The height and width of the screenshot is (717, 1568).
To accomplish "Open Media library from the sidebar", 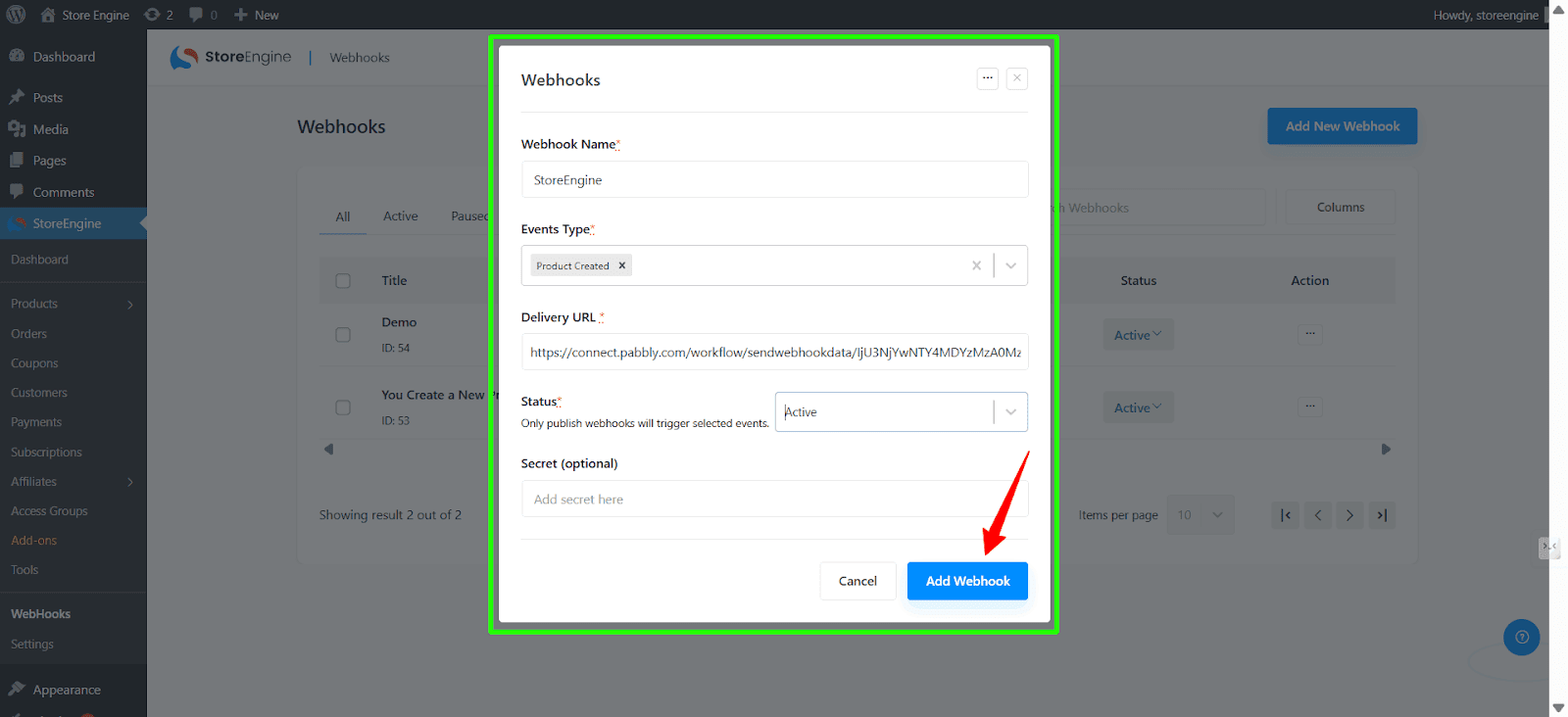I will pyautogui.click(x=50, y=129).
